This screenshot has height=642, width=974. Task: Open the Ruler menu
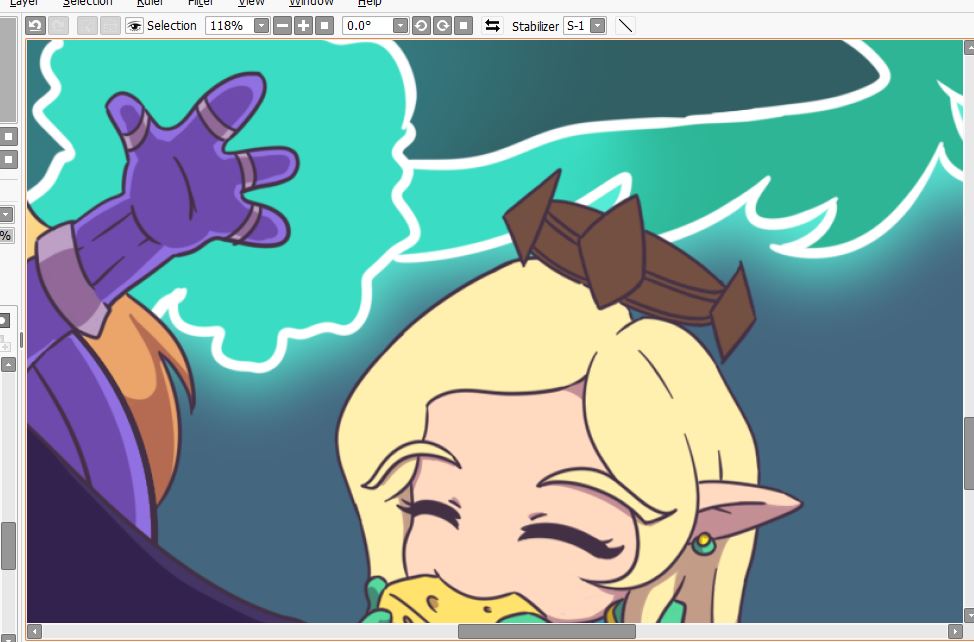(150, 3)
